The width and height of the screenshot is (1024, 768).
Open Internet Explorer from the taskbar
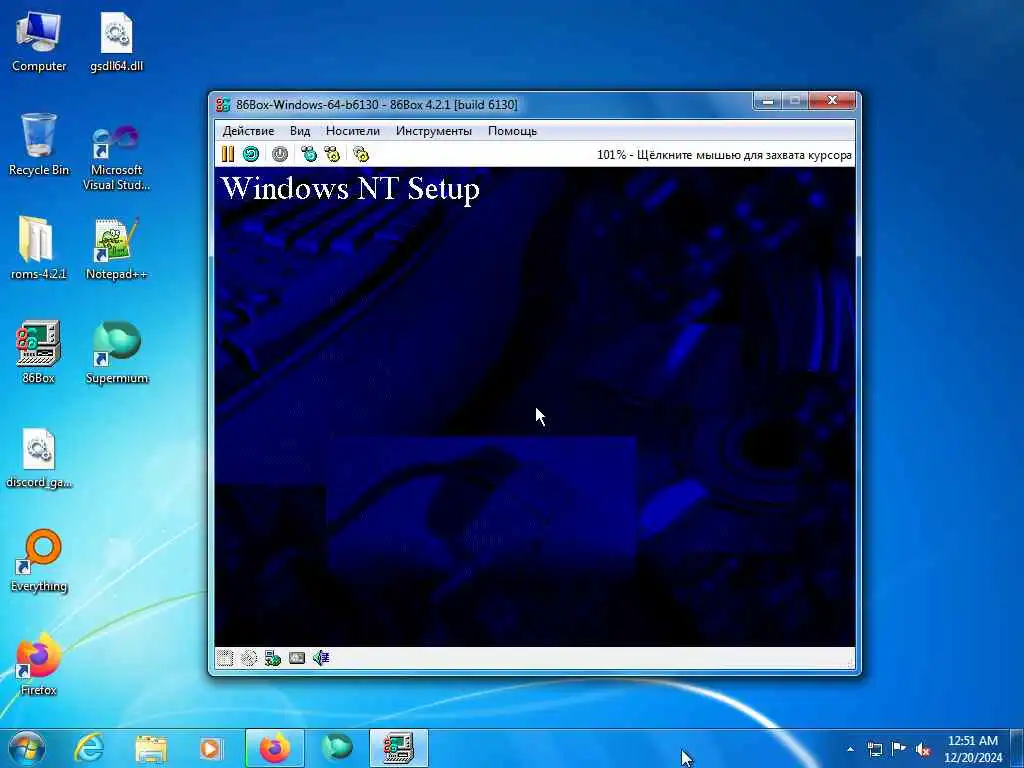click(x=89, y=748)
